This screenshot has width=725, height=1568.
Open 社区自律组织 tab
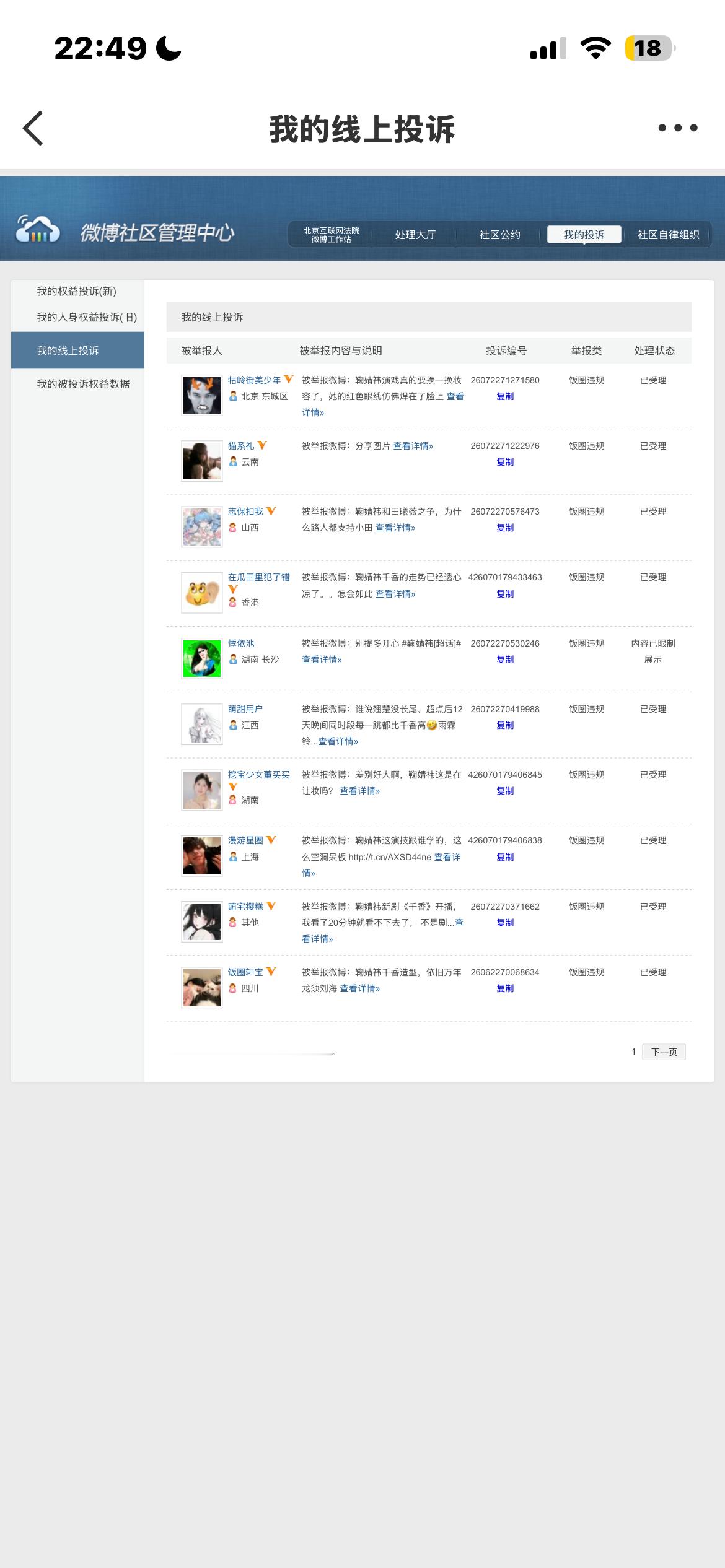click(668, 235)
